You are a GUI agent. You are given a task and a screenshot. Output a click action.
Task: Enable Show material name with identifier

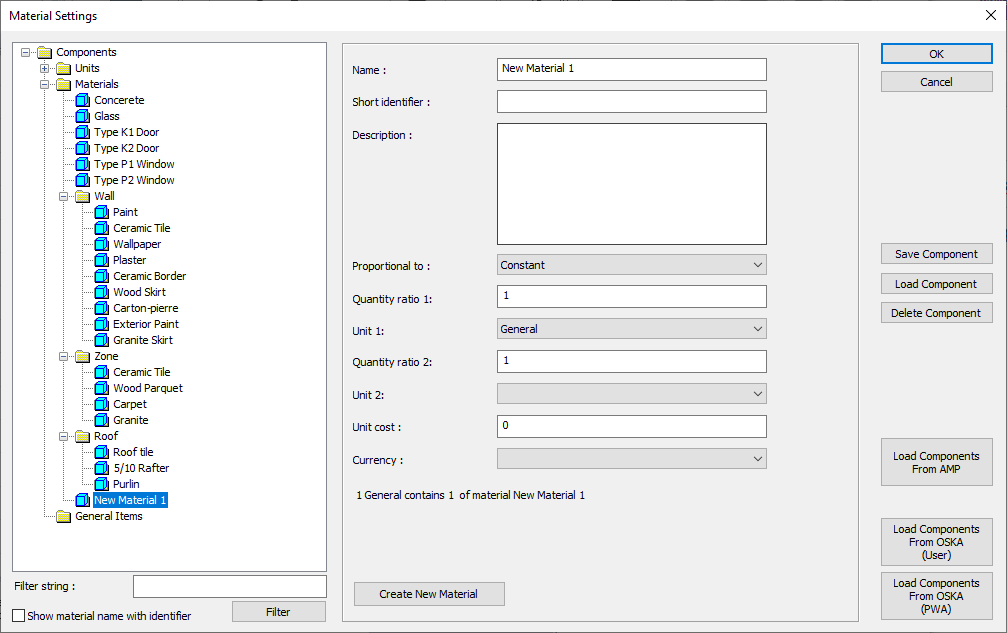[19, 616]
